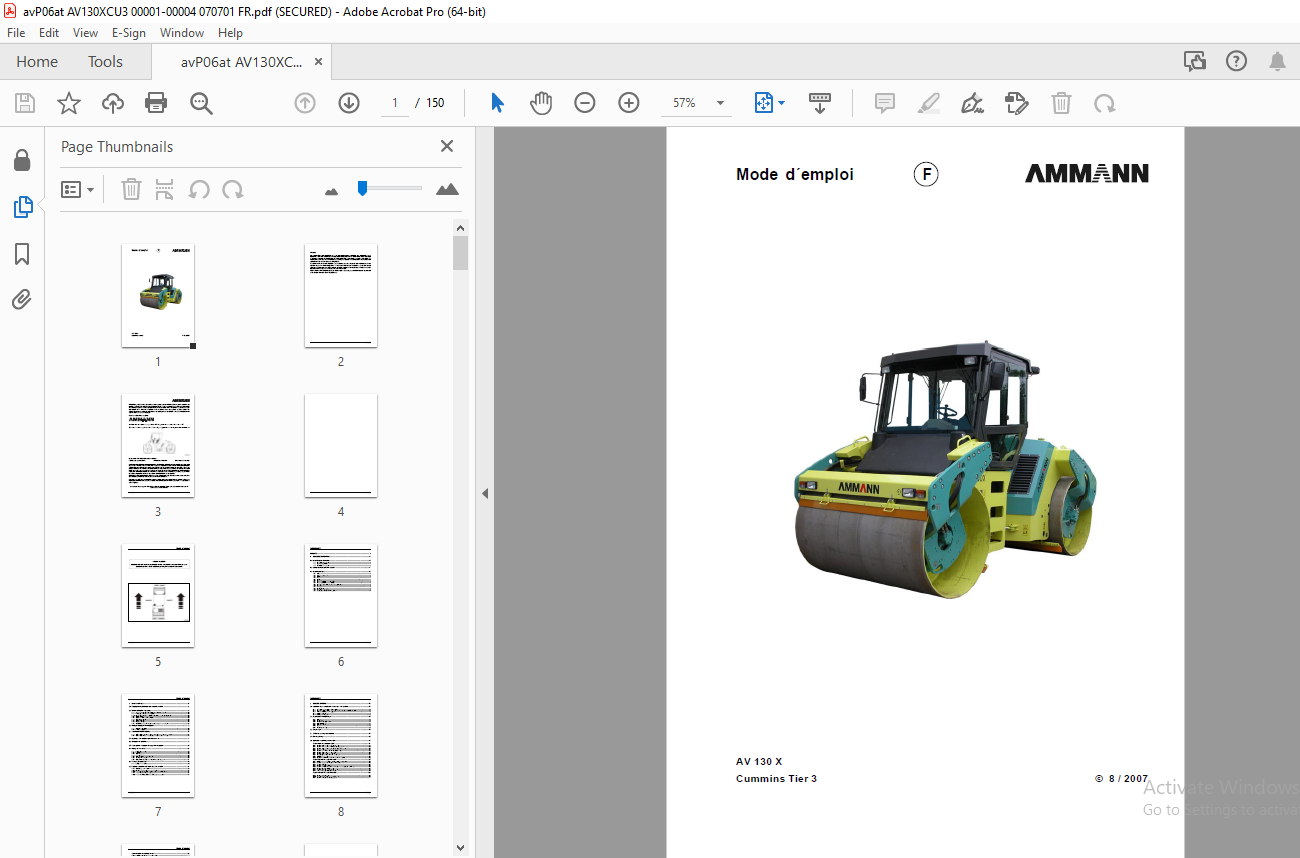Close the Page Thumbnails panel

pyautogui.click(x=447, y=146)
